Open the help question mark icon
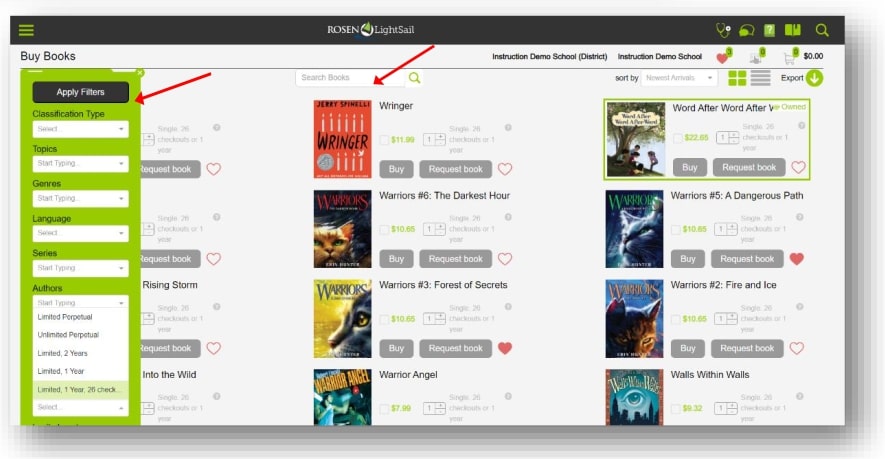The image size is (885, 459). 769,30
